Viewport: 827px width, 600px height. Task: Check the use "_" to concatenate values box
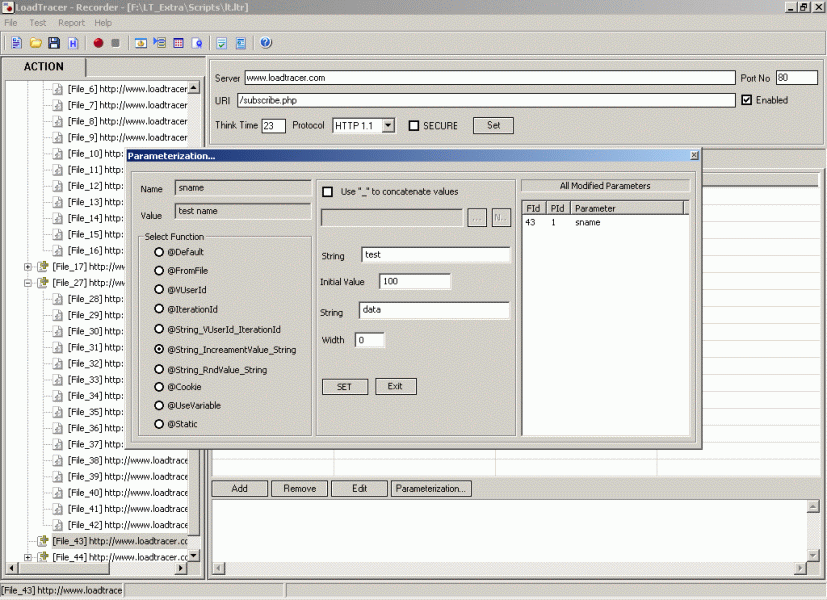[x=327, y=191]
